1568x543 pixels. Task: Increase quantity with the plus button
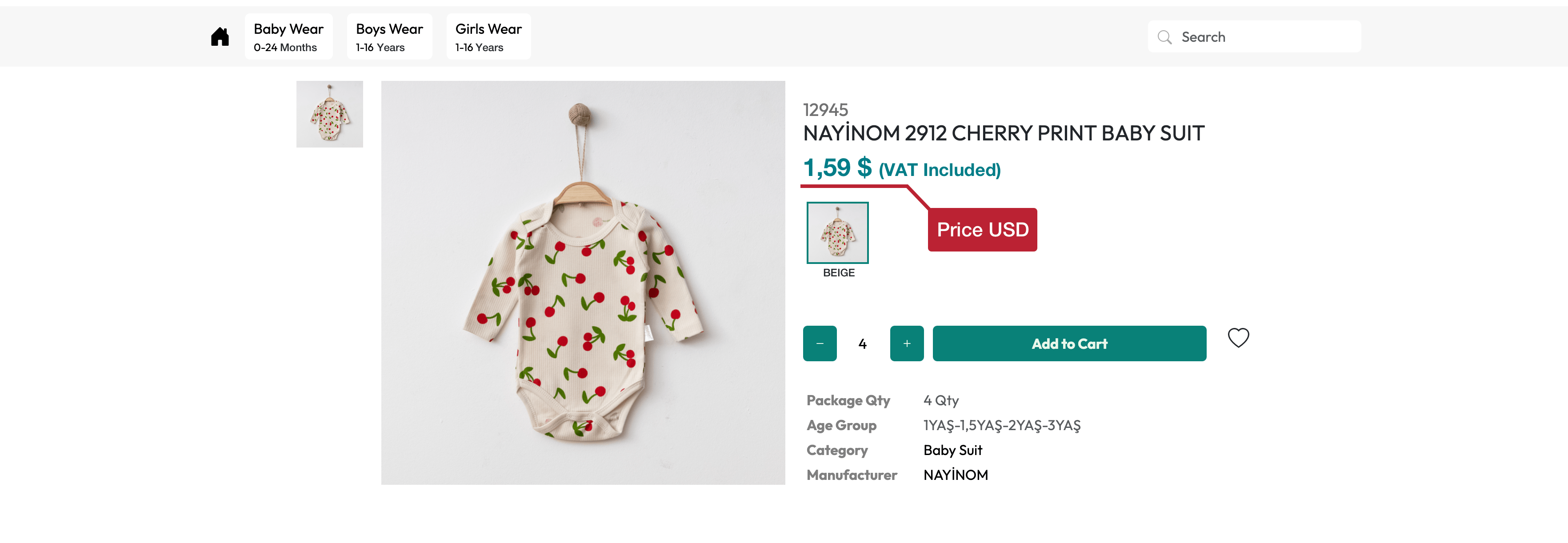[906, 343]
